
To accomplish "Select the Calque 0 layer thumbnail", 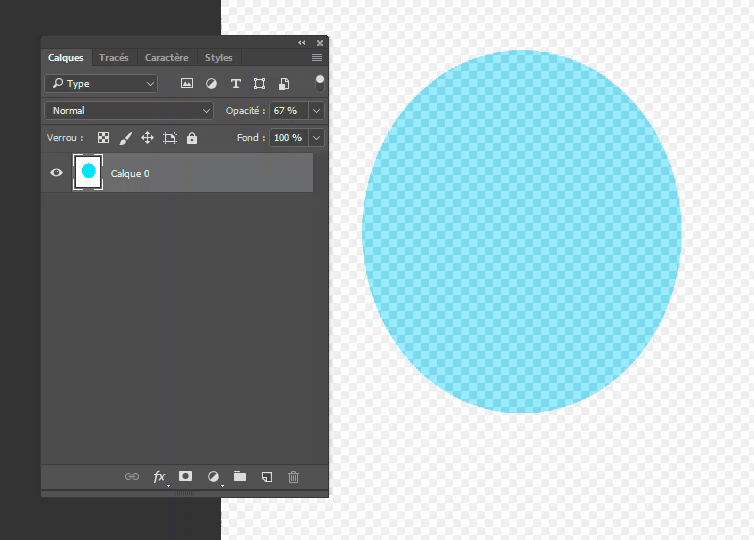I will coord(88,172).
